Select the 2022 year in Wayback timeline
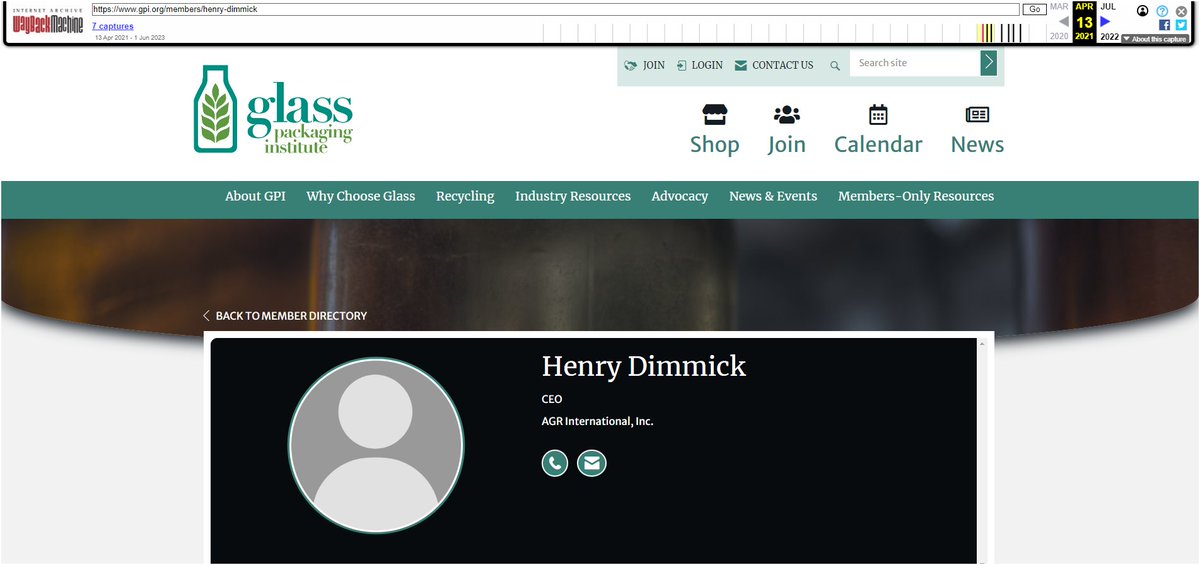 pyautogui.click(x=1109, y=36)
